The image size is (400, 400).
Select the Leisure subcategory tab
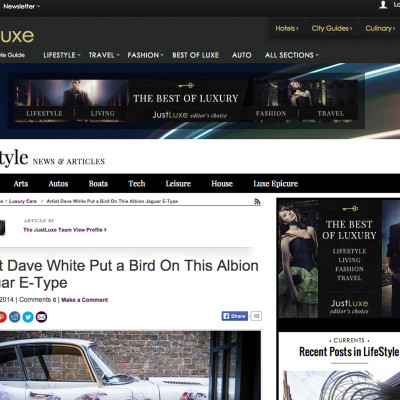(178, 184)
